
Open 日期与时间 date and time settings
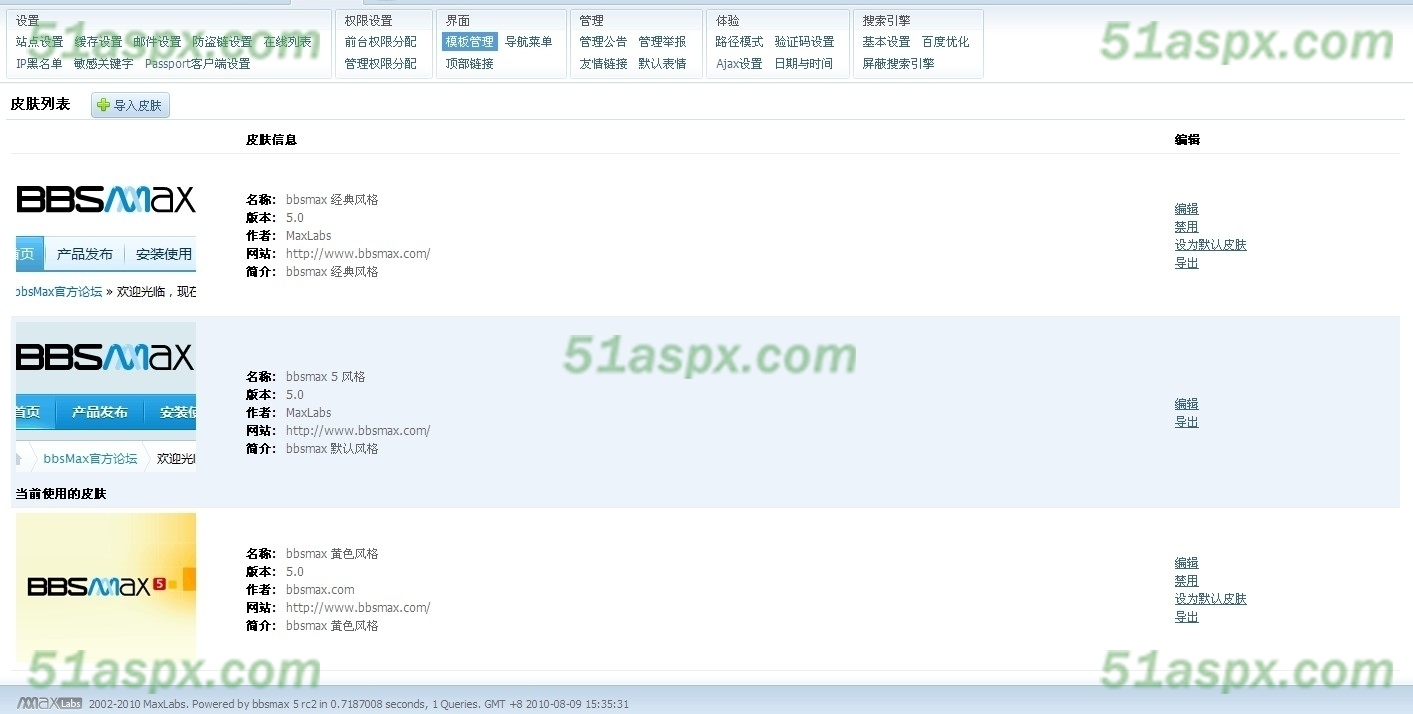point(804,64)
